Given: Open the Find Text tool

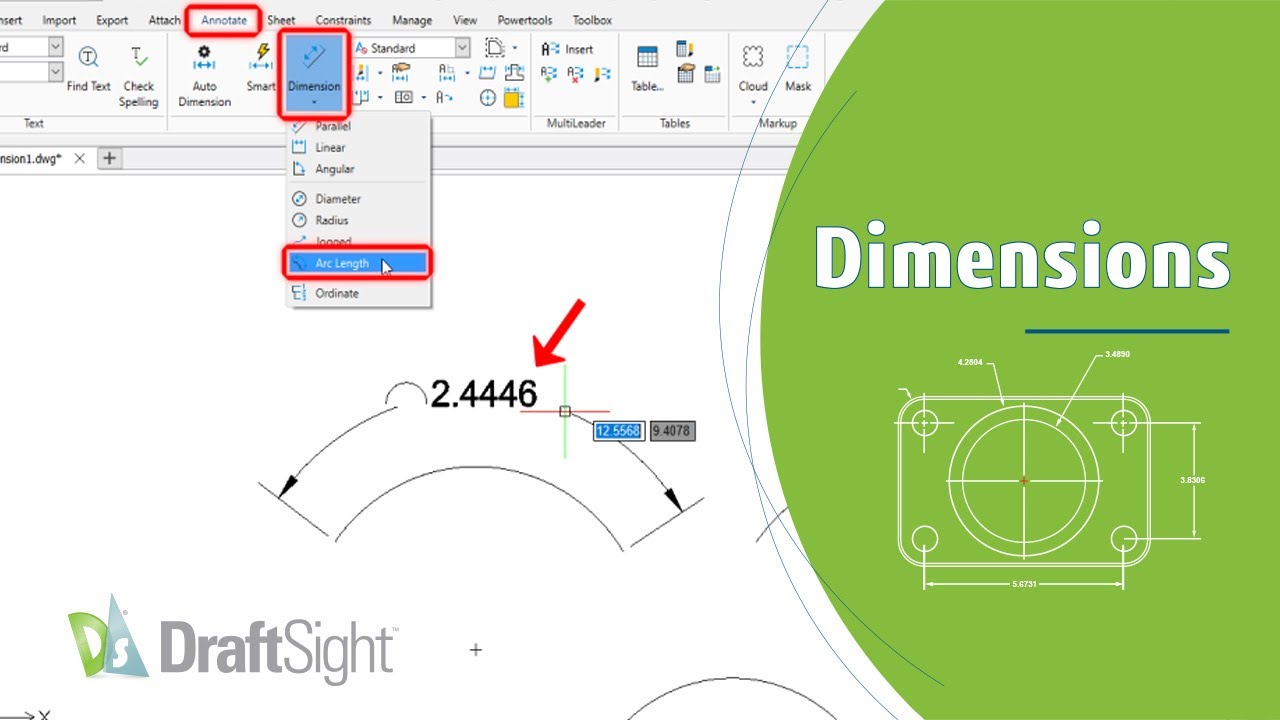Looking at the screenshot, I should [88, 68].
